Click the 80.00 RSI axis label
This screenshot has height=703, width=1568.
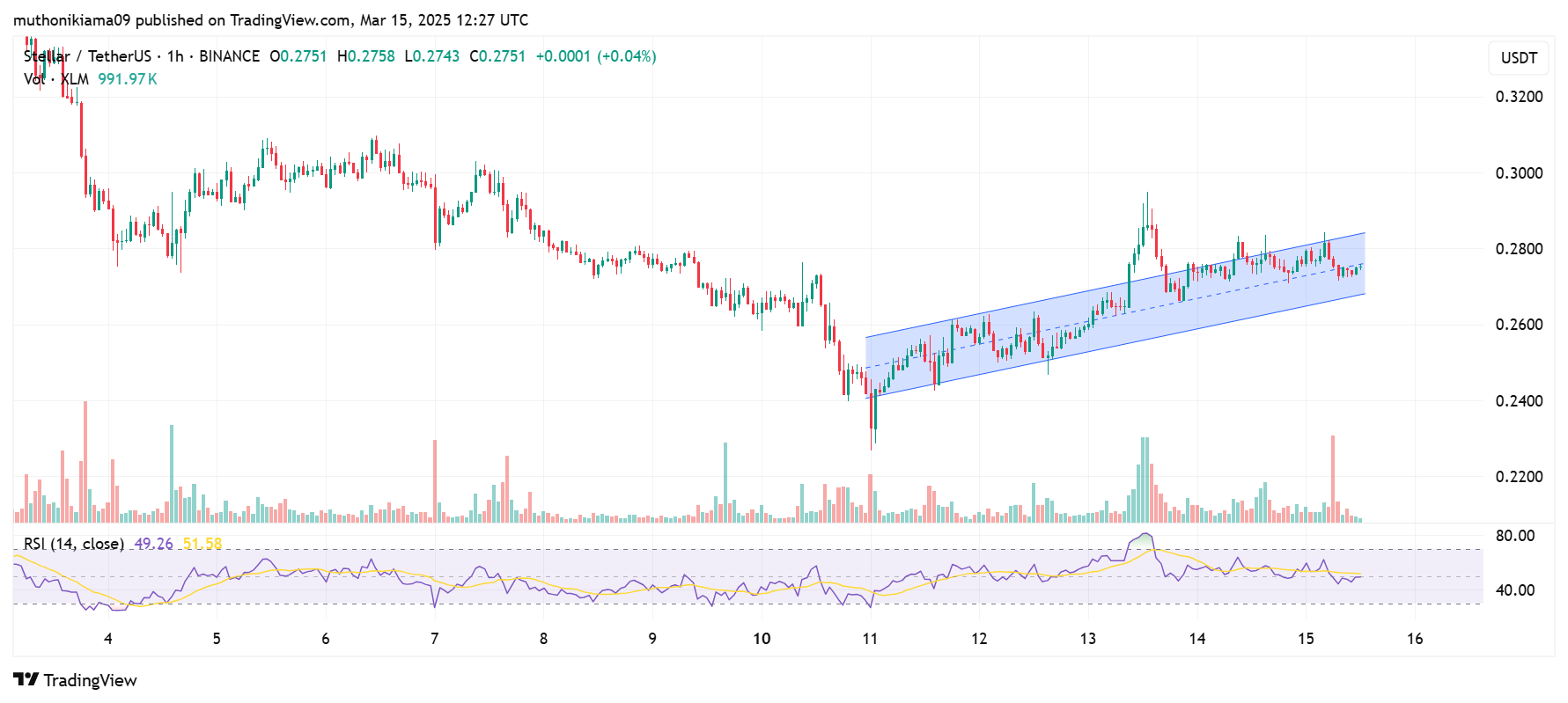(1515, 536)
